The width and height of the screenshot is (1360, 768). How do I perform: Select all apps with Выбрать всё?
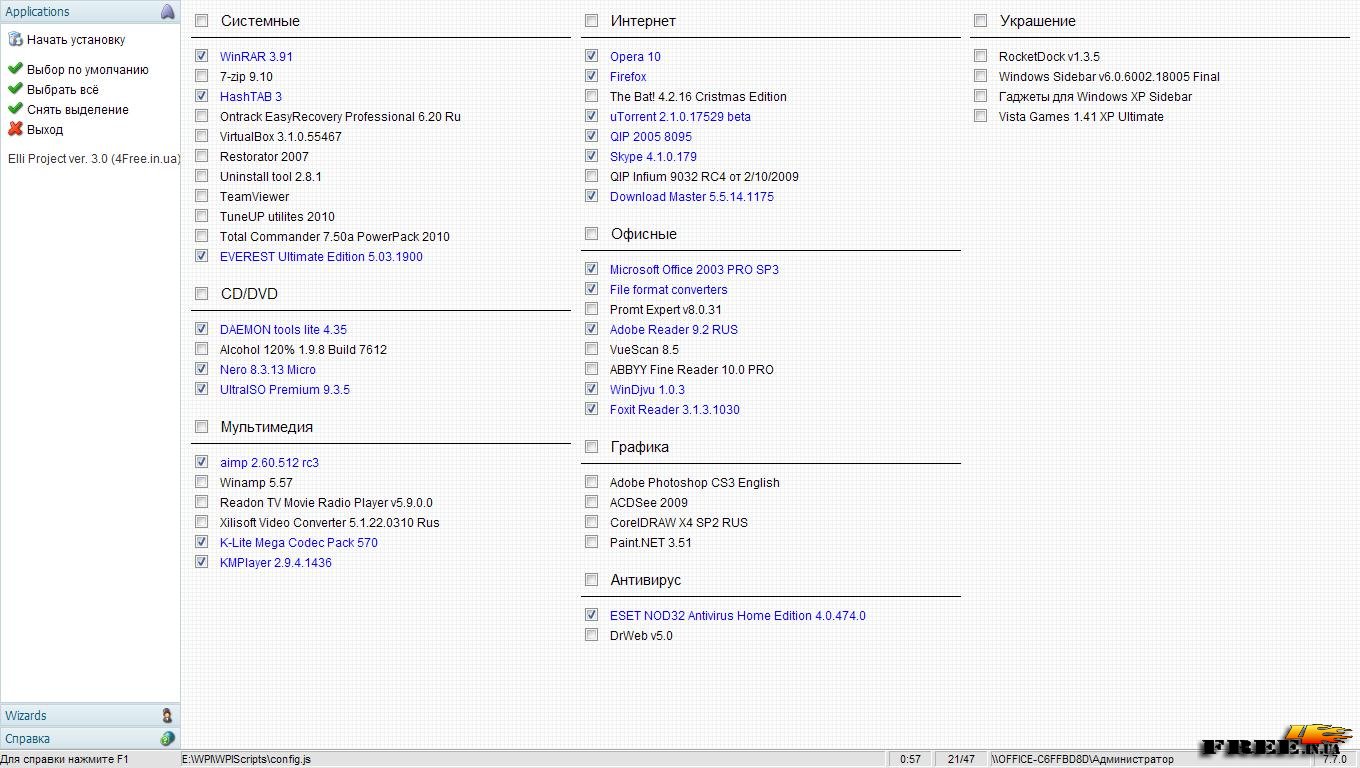pyautogui.click(x=63, y=90)
